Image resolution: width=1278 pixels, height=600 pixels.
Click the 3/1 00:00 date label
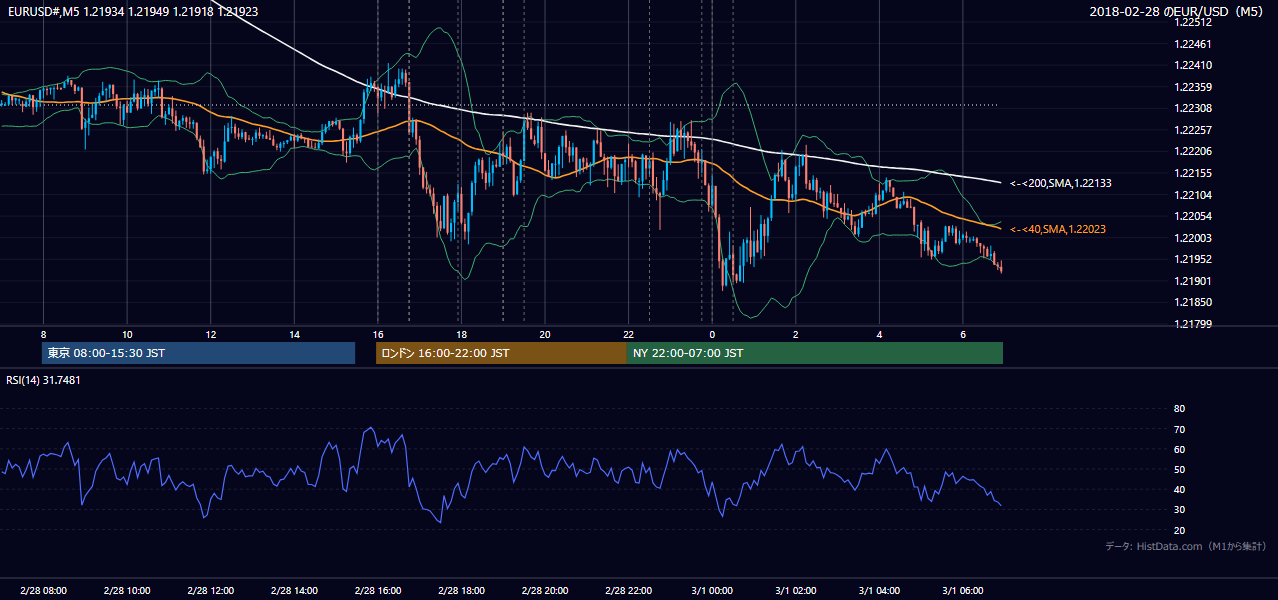tap(712, 591)
